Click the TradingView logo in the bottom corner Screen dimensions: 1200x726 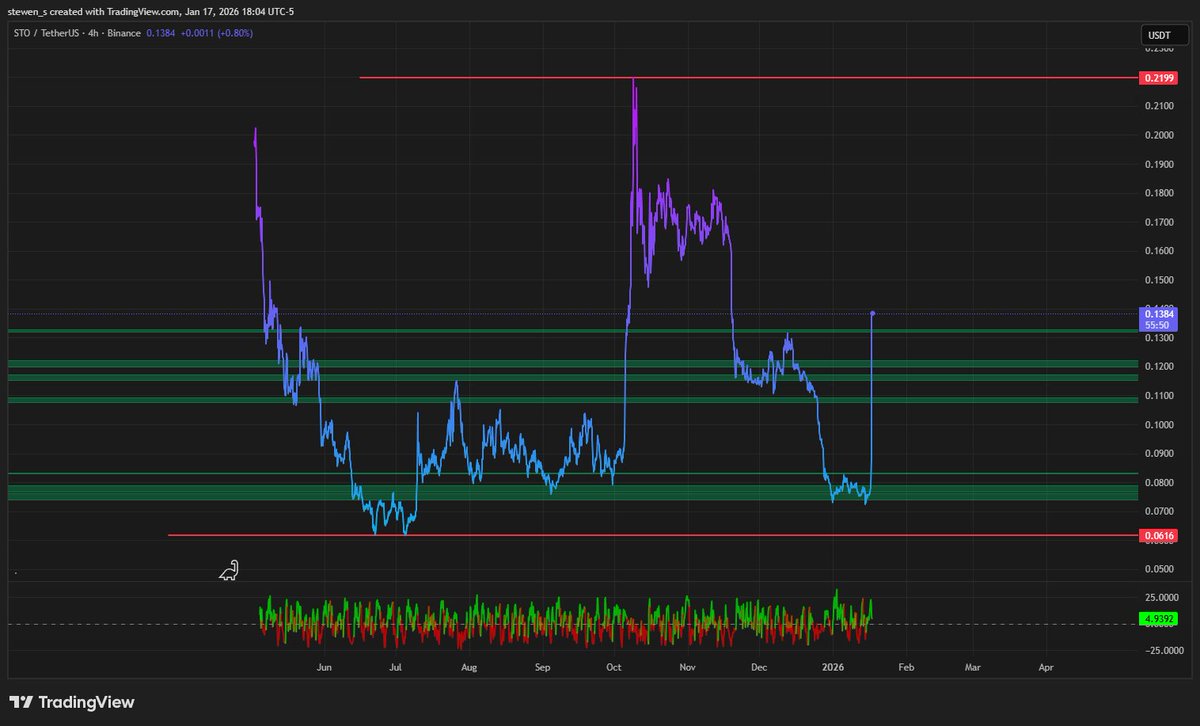pyautogui.click(x=72, y=702)
